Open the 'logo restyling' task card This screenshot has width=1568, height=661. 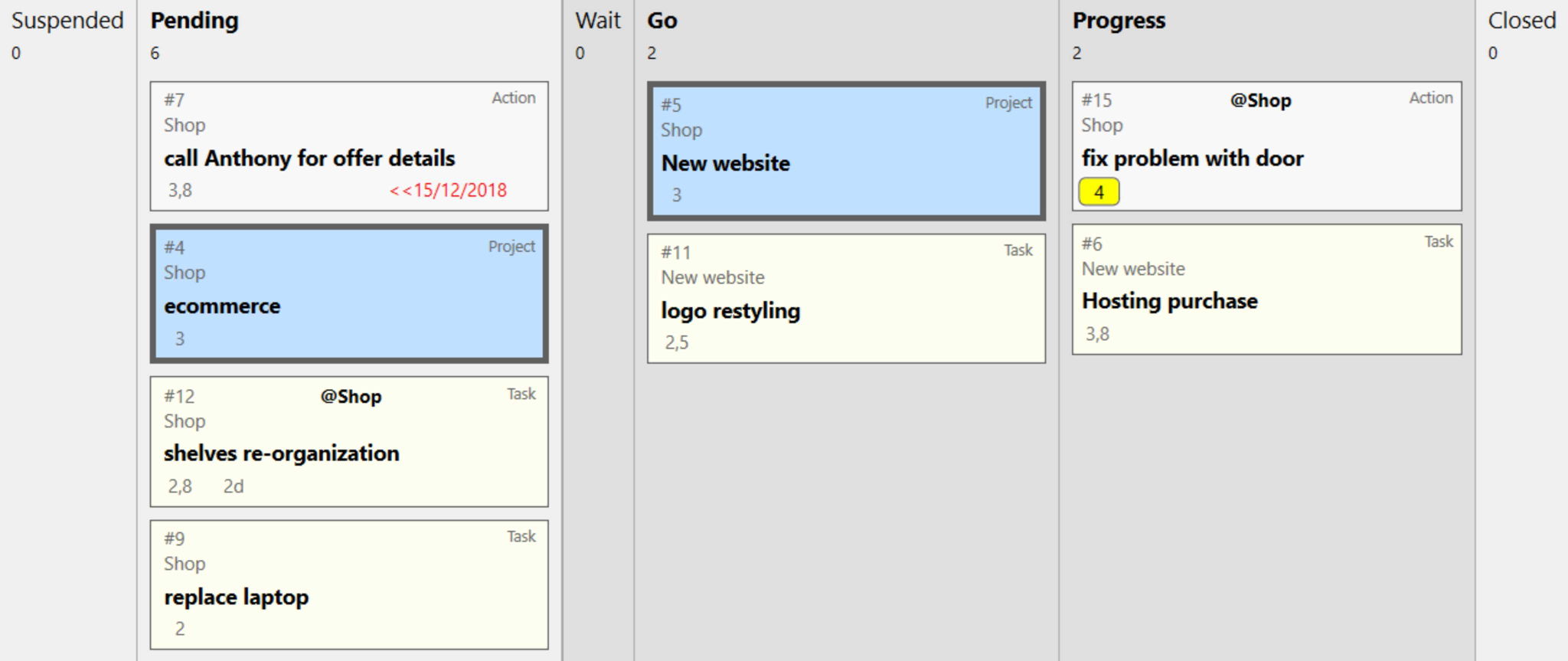(x=846, y=299)
